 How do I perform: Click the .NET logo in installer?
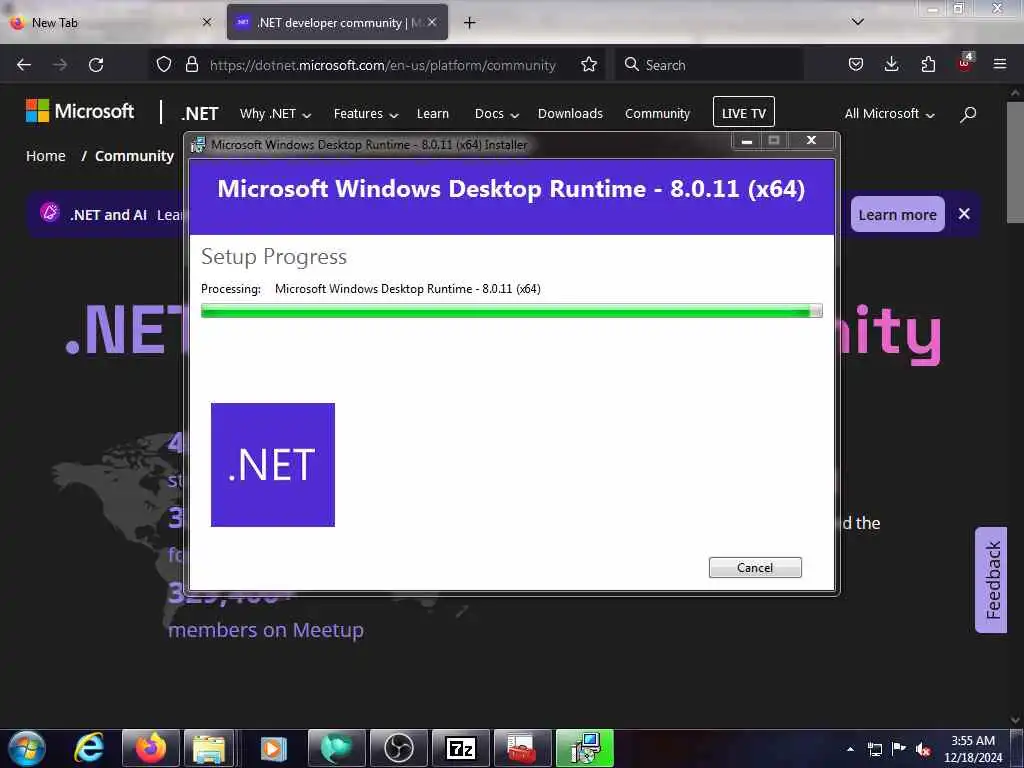(272, 465)
